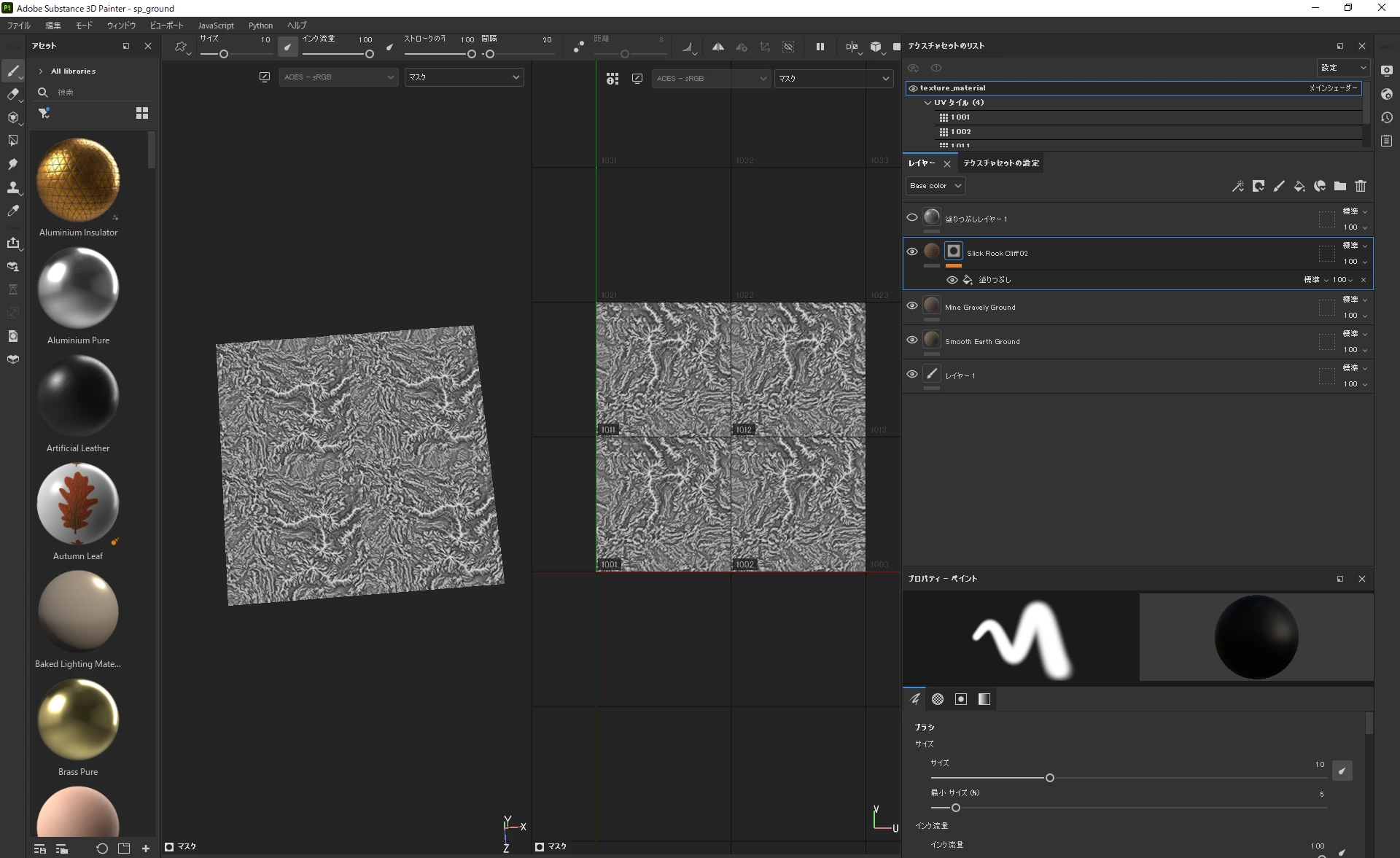This screenshot has height=858, width=1400.
Task: Hide the Smooth Earth Ground layer
Action: tap(911, 340)
